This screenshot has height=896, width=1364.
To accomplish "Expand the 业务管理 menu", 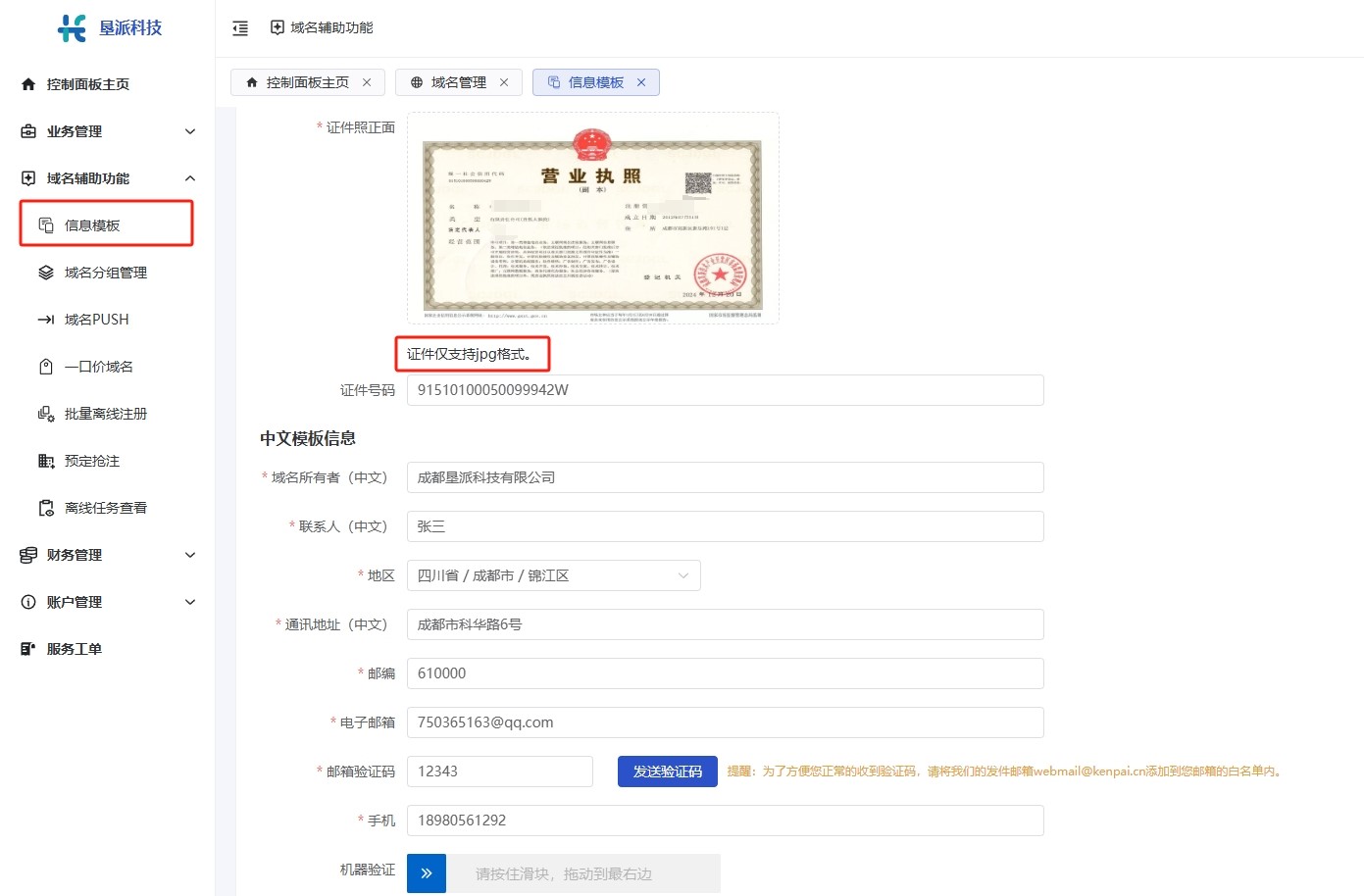I will pos(108,131).
